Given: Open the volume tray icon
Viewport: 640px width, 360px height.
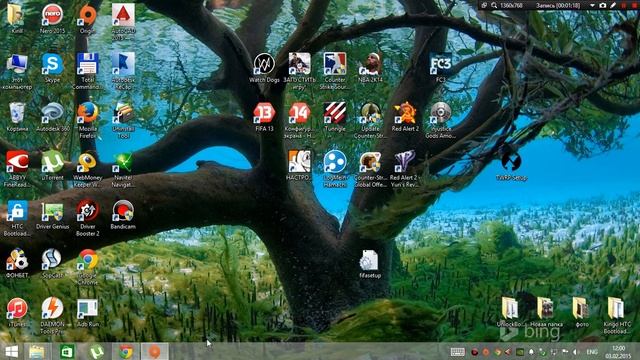Looking at the screenshot, I should [576, 351].
